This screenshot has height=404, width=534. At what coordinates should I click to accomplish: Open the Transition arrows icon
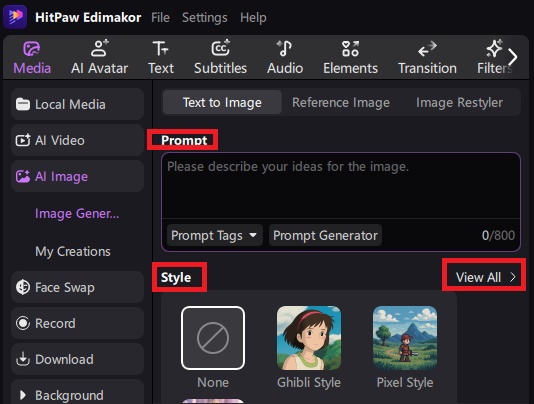click(427, 49)
